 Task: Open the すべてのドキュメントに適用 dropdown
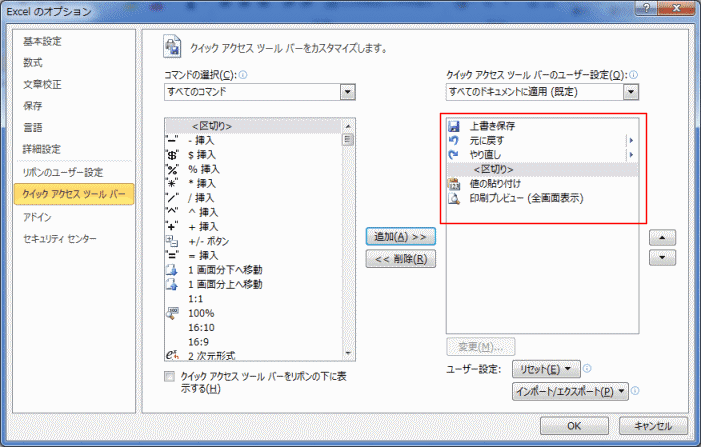pyautogui.click(x=631, y=92)
